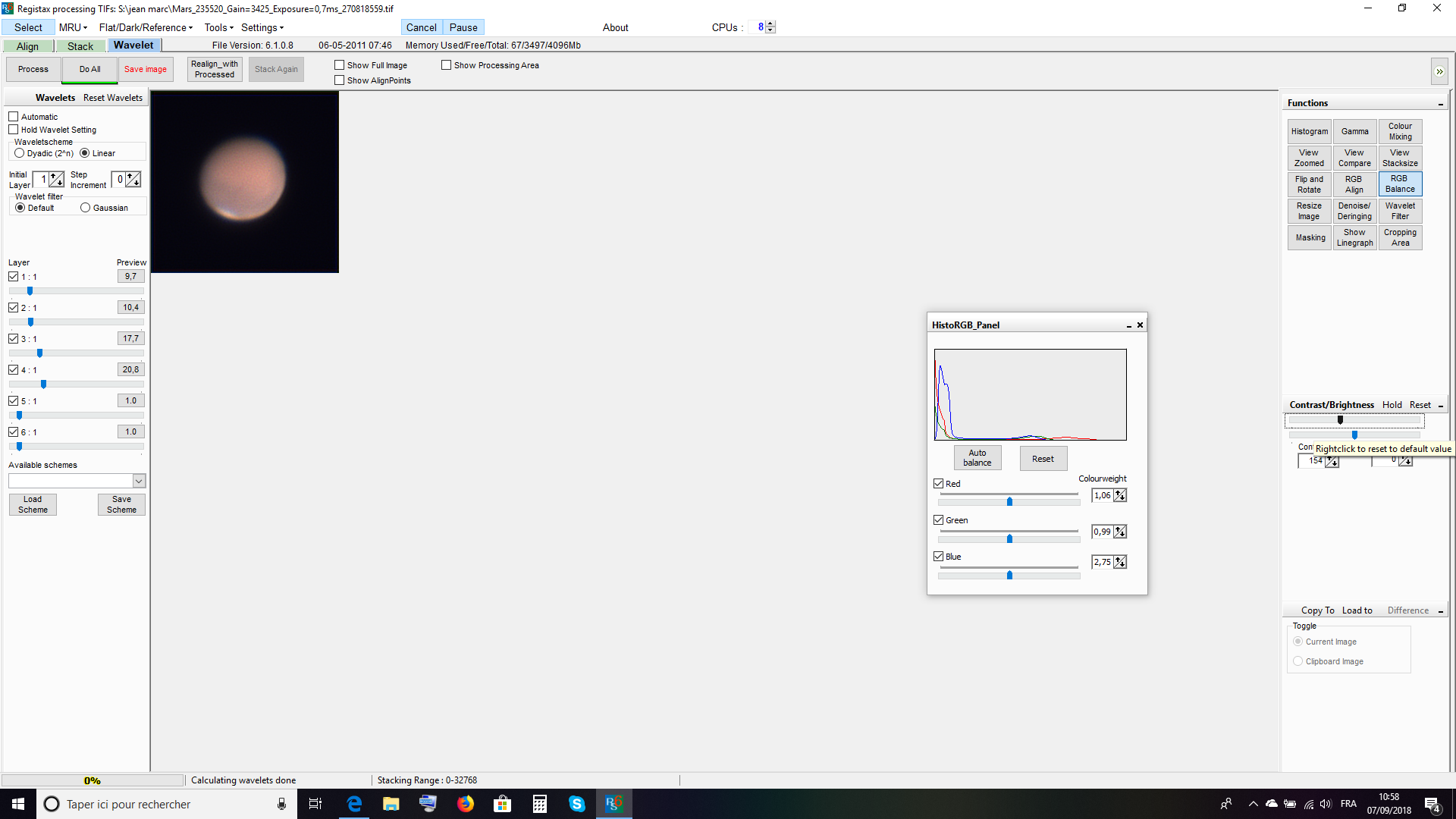The image size is (1456, 819).
Task: Open Calculator from the taskbar
Action: pos(539,804)
